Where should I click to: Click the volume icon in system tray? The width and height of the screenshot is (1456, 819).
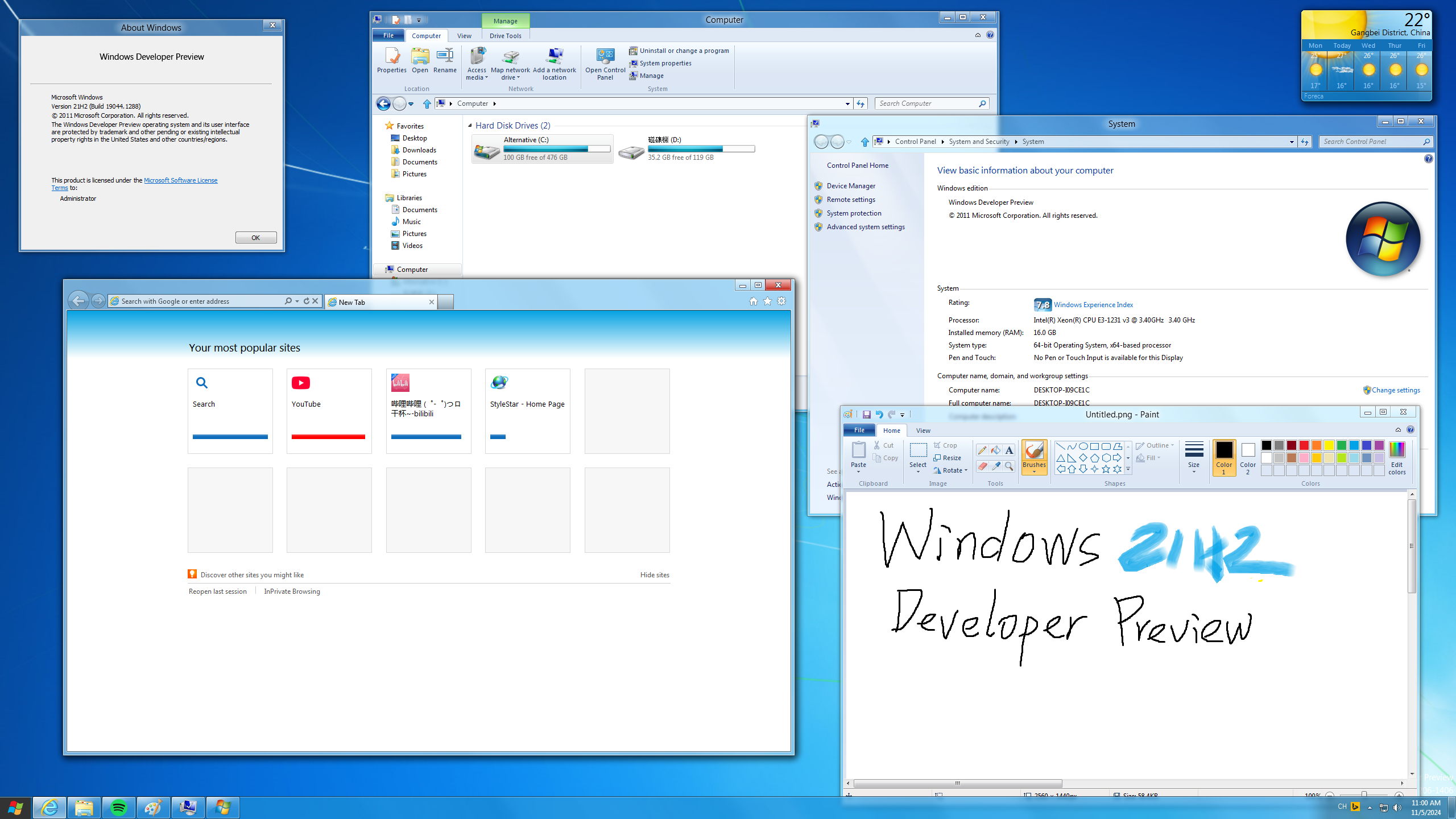point(1397,808)
